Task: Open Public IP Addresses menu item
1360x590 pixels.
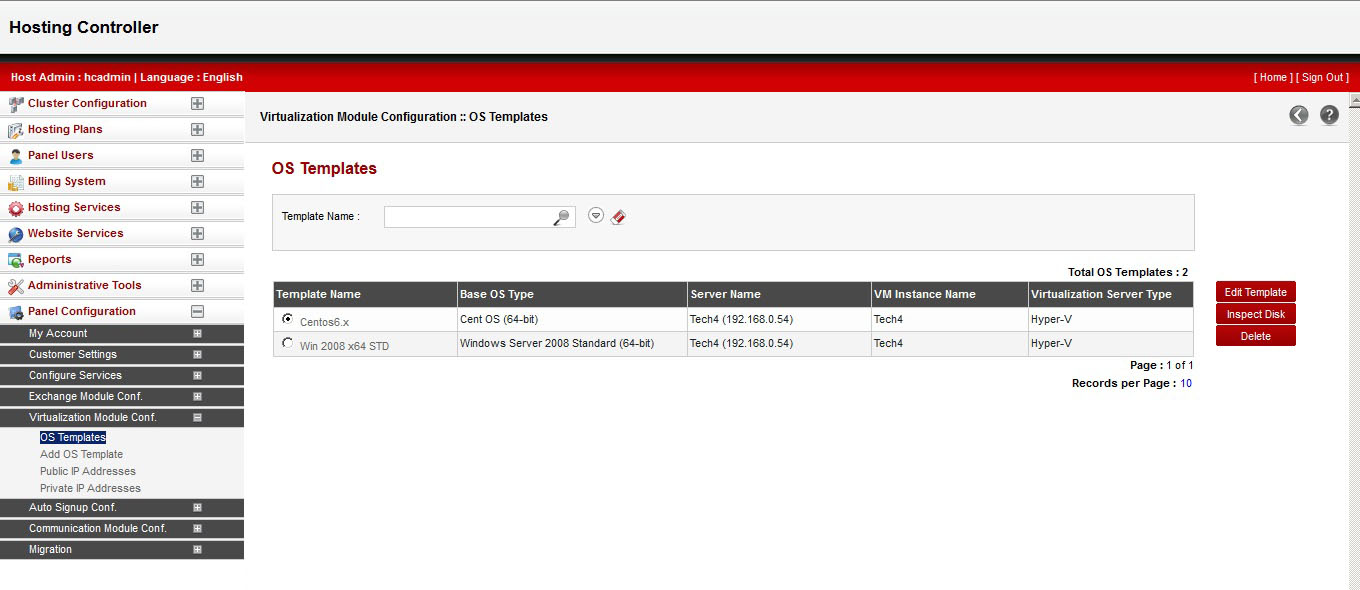Action: click(x=88, y=471)
